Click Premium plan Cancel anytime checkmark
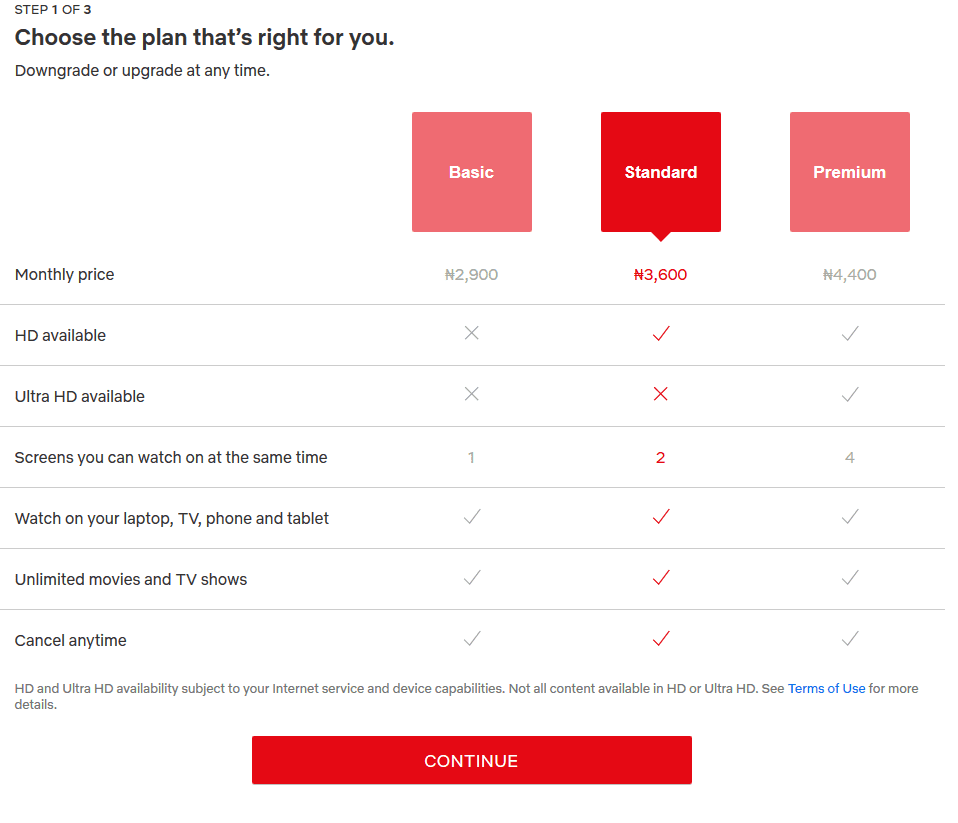This screenshot has width=958, height=823. click(x=849, y=638)
